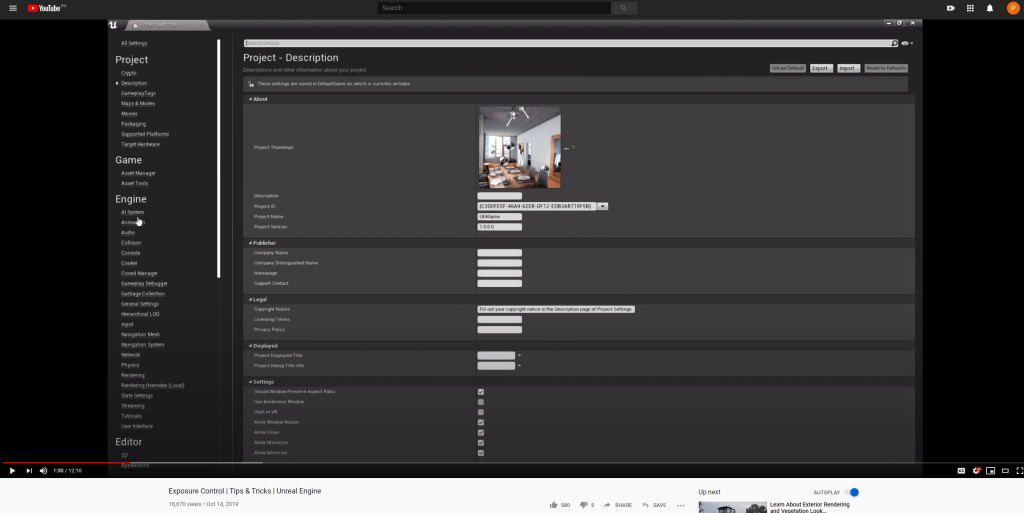This screenshot has width=1024, height=513.
Task: Uncheck Should Window Preserve Aspect Ratio
Action: click(x=481, y=392)
